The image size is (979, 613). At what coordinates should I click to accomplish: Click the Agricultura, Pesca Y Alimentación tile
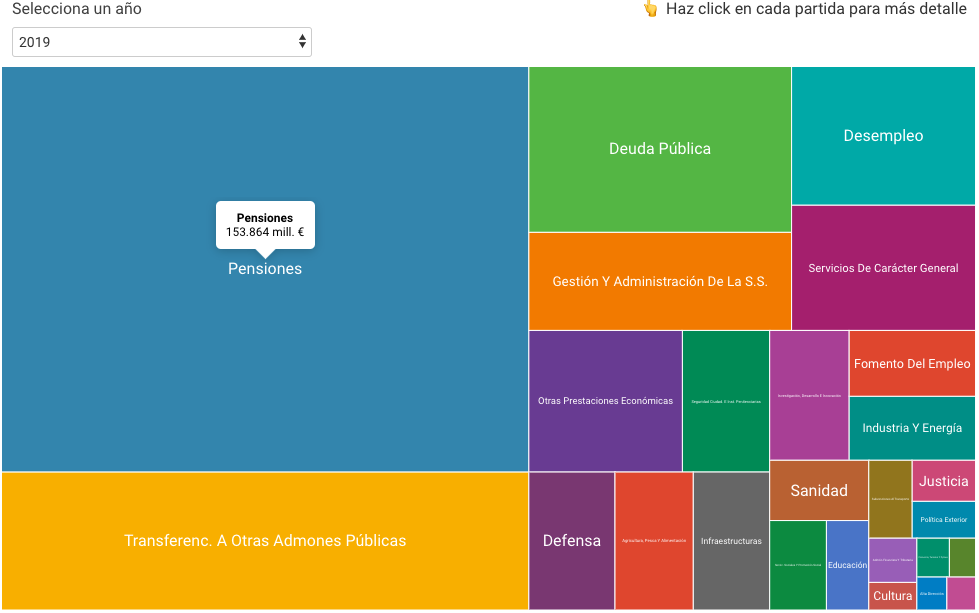coord(654,541)
